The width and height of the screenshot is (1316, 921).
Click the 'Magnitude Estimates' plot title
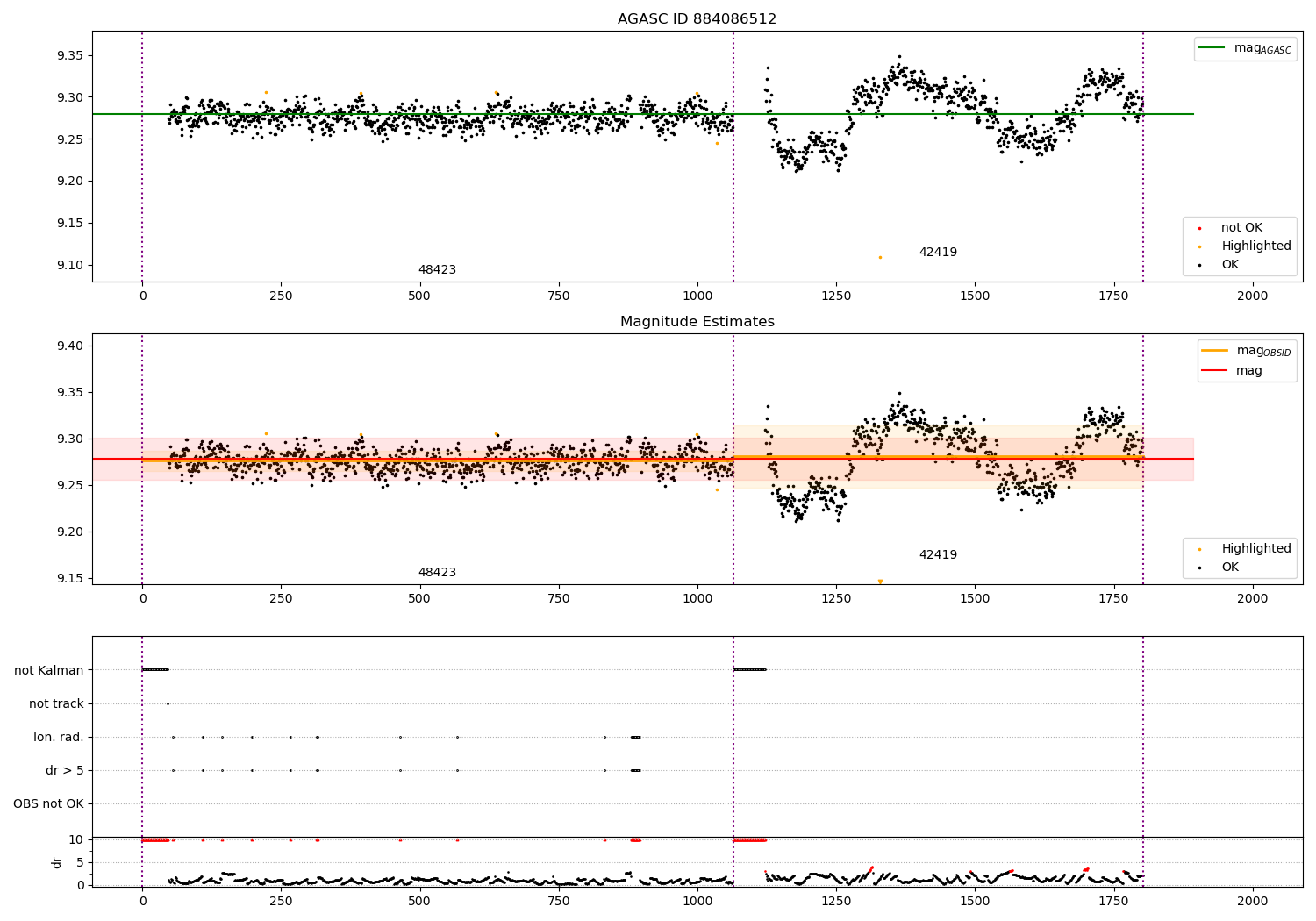coord(697,322)
